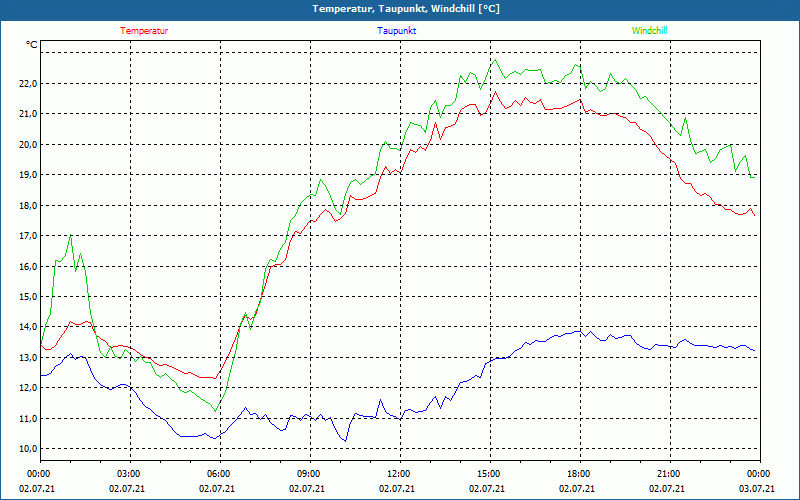Click the 09:00 time axis label
800x500 pixels.
click(307, 474)
